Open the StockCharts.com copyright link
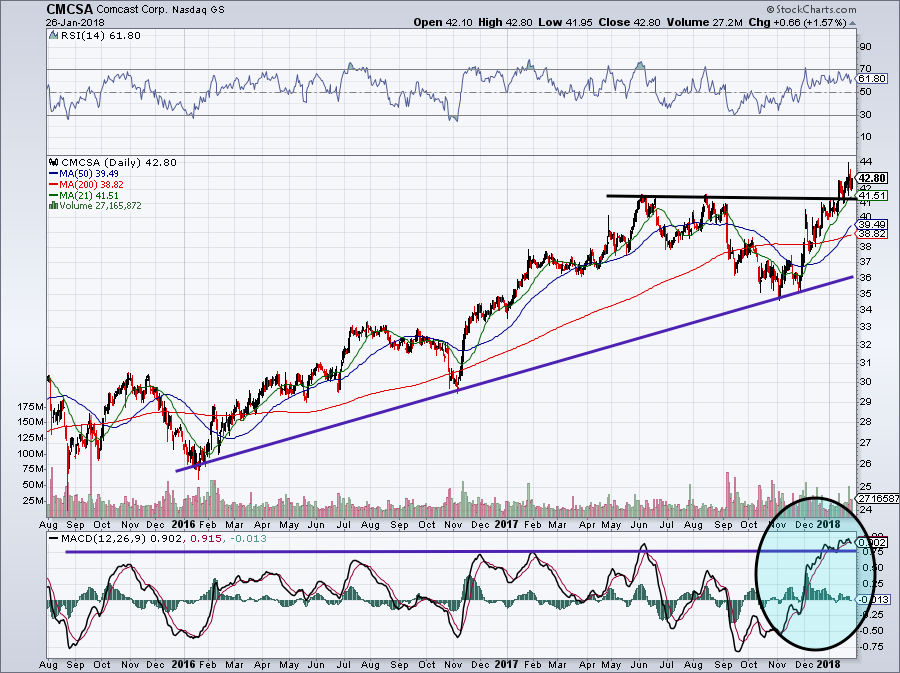This screenshot has width=900, height=673. pyautogui.click(x=812, y=9)
